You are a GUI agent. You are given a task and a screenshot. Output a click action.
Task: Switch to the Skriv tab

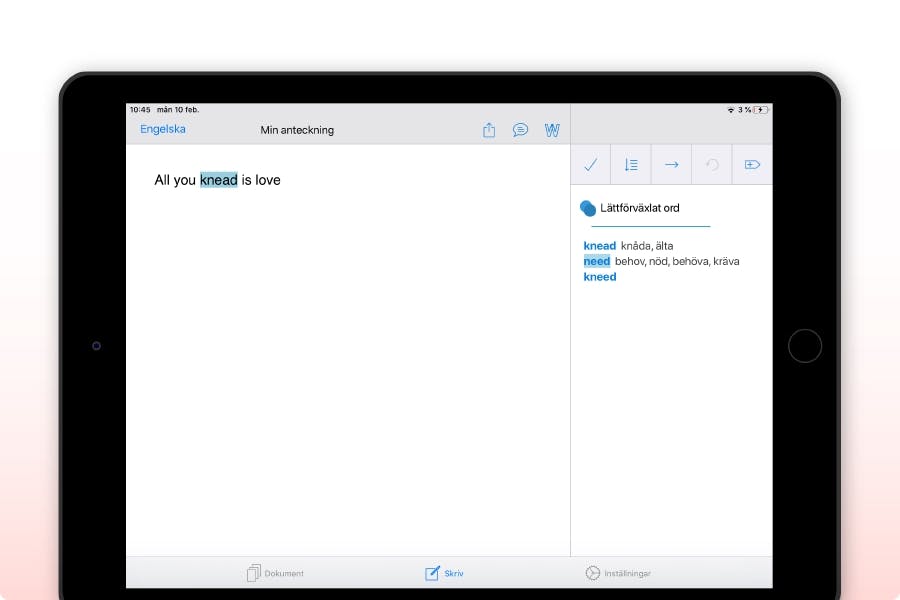point(444,572)
